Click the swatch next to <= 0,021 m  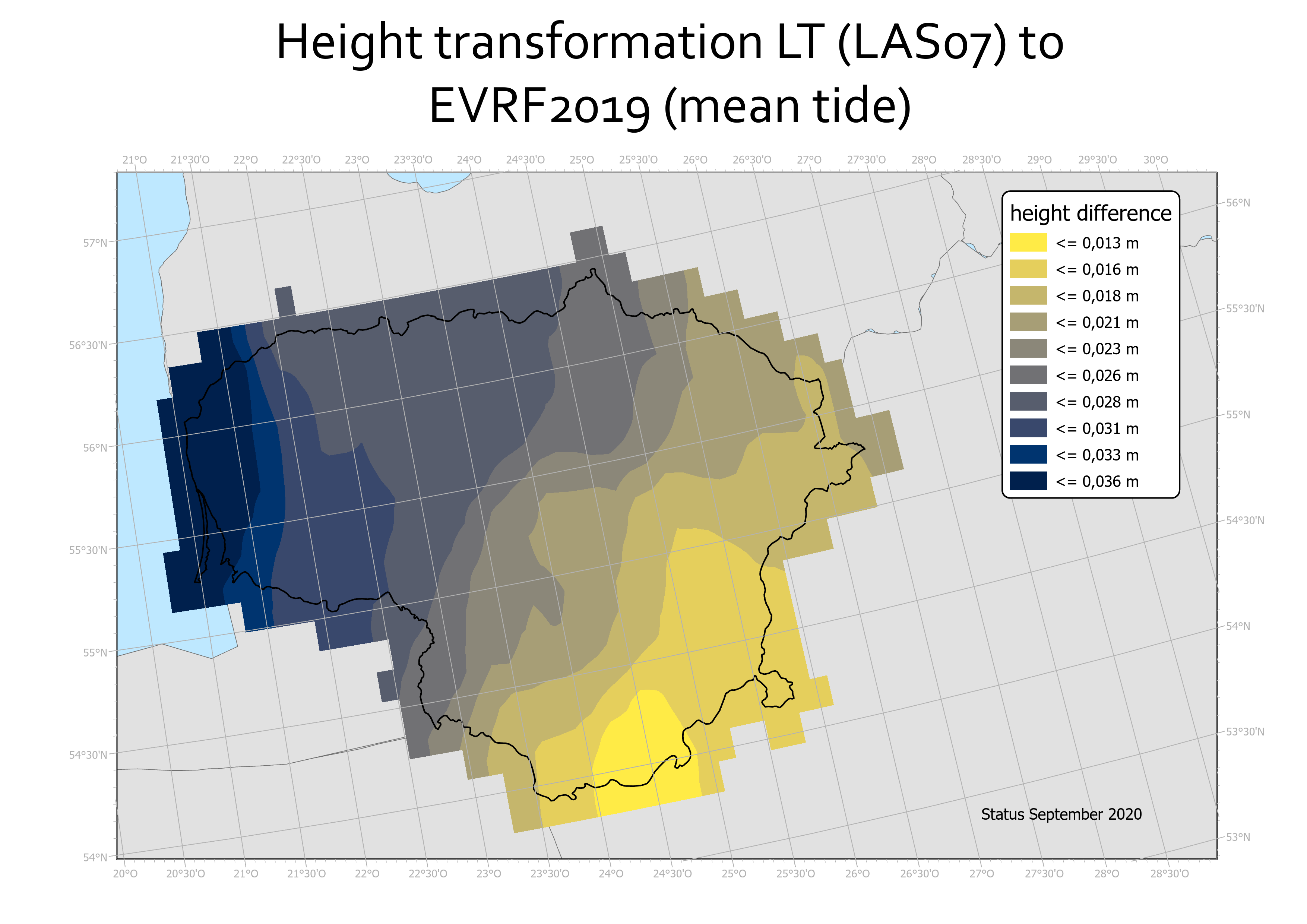(x=1028, y=322)
